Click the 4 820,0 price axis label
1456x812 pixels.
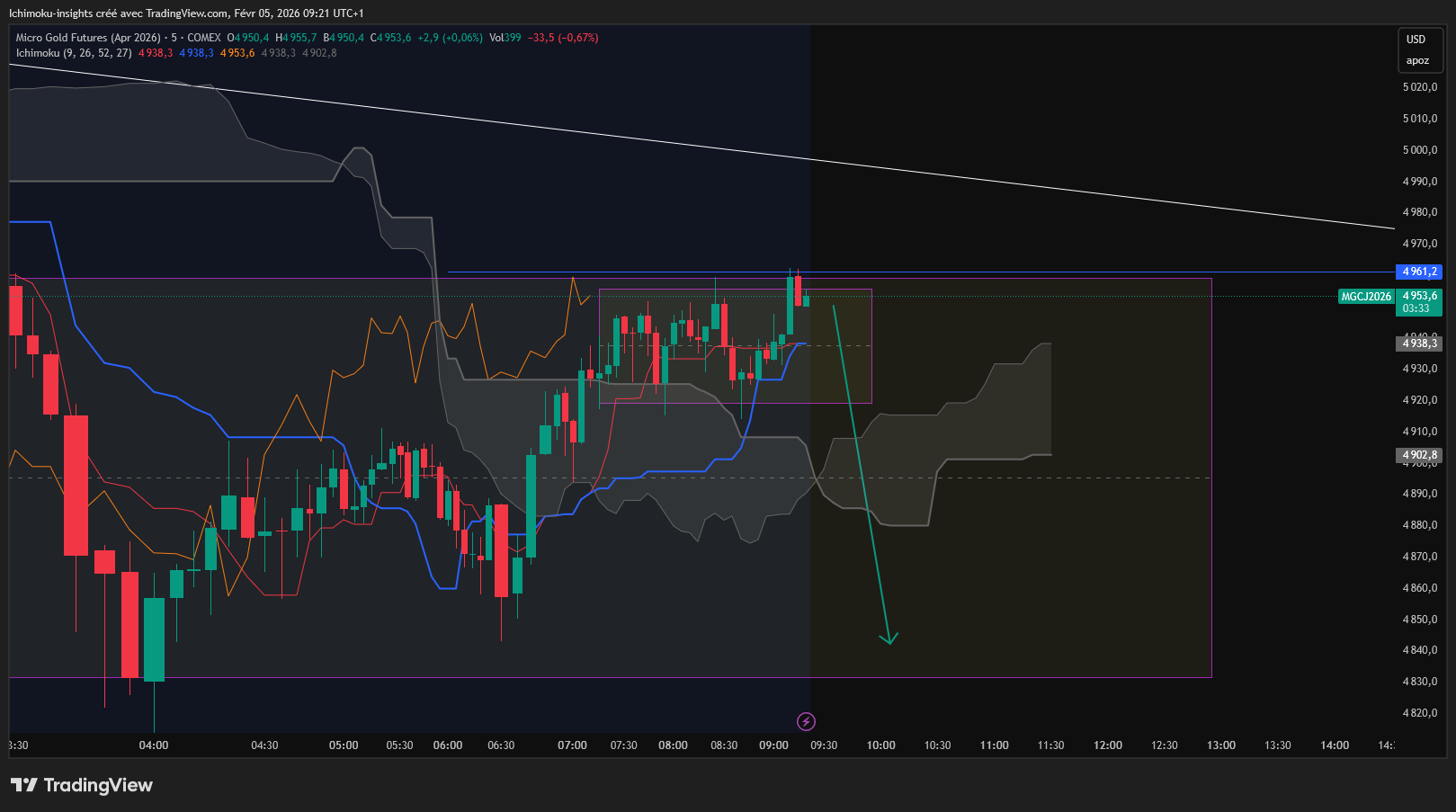(1420, 713)
